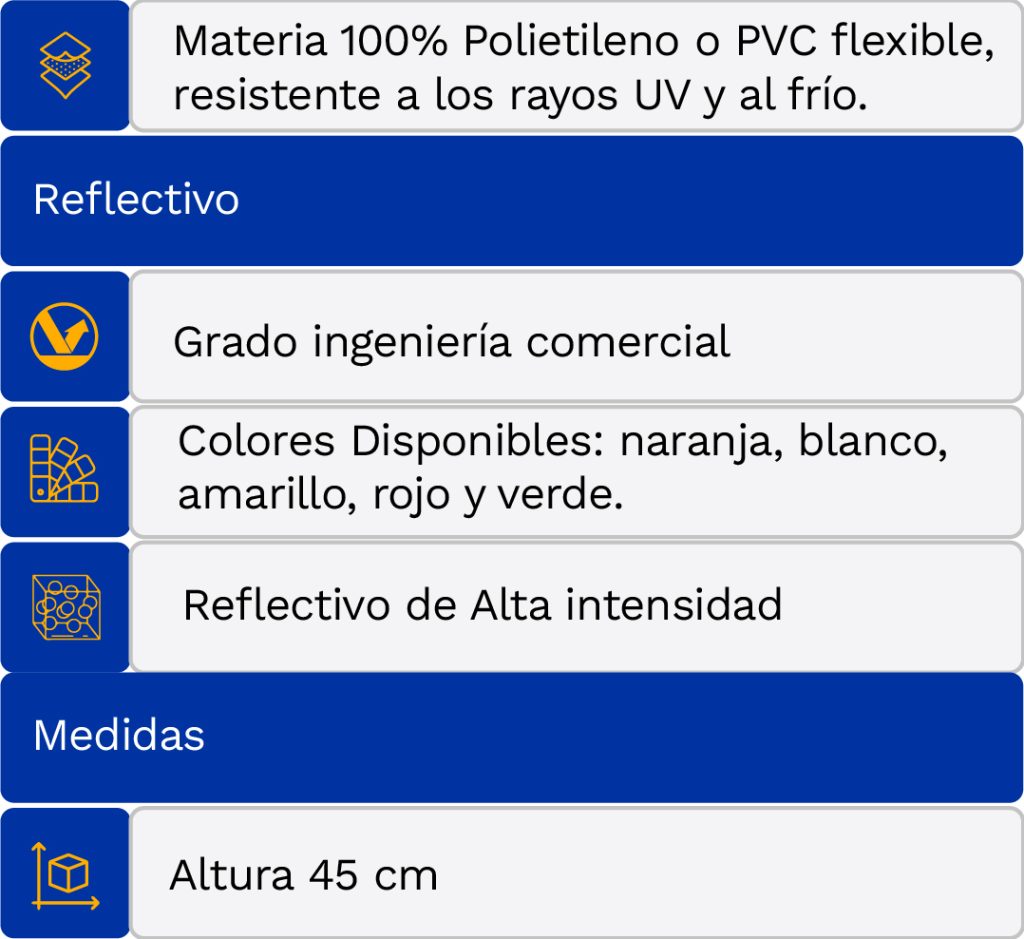The height and width of the screenshot is (939, 1024).
Task: Click the Colores Disponibles text row
Action: [x=576, y=470]
